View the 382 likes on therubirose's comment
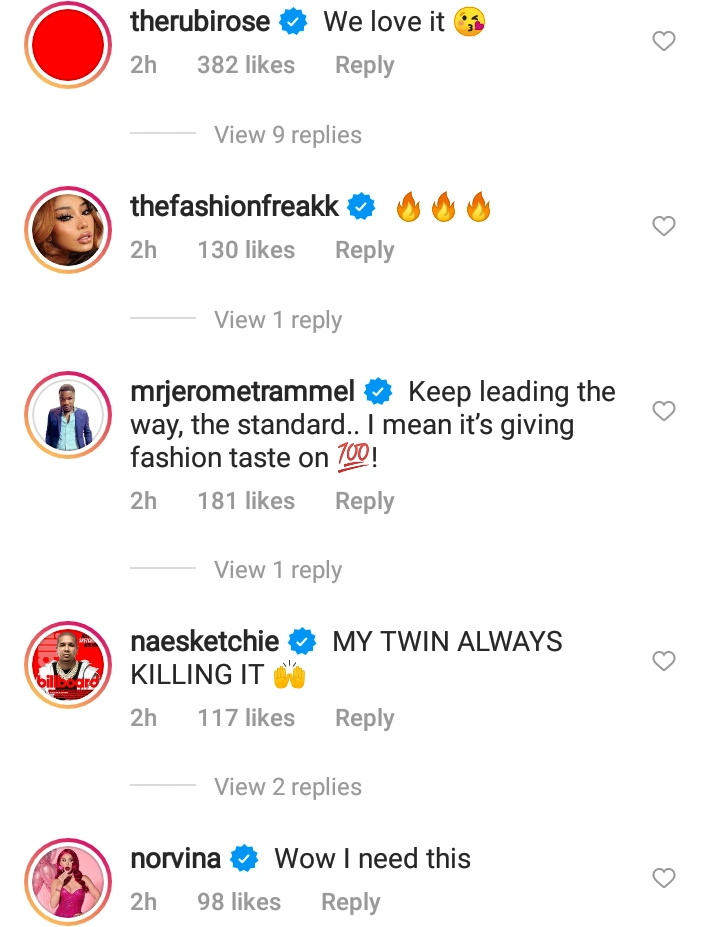The height and width of the screenshot is (927, 720). click(246, 65)
